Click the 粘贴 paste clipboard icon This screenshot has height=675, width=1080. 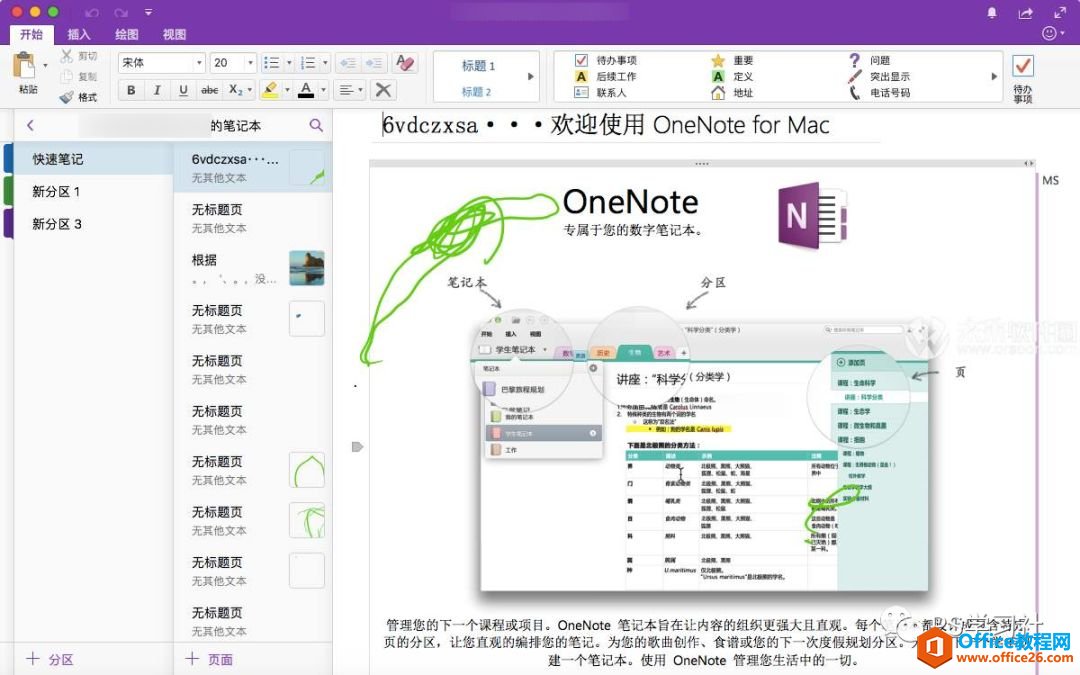(25, 66)
